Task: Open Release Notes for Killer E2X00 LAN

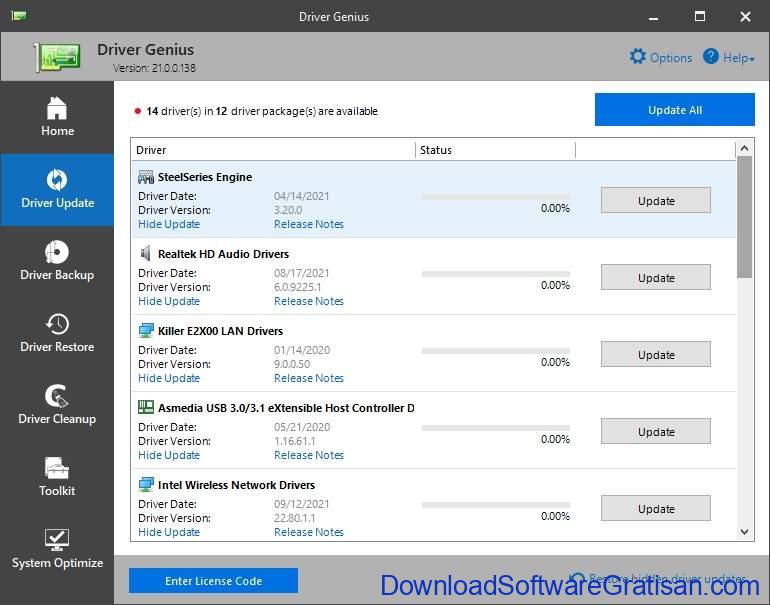Action: [x=309, y=379]
